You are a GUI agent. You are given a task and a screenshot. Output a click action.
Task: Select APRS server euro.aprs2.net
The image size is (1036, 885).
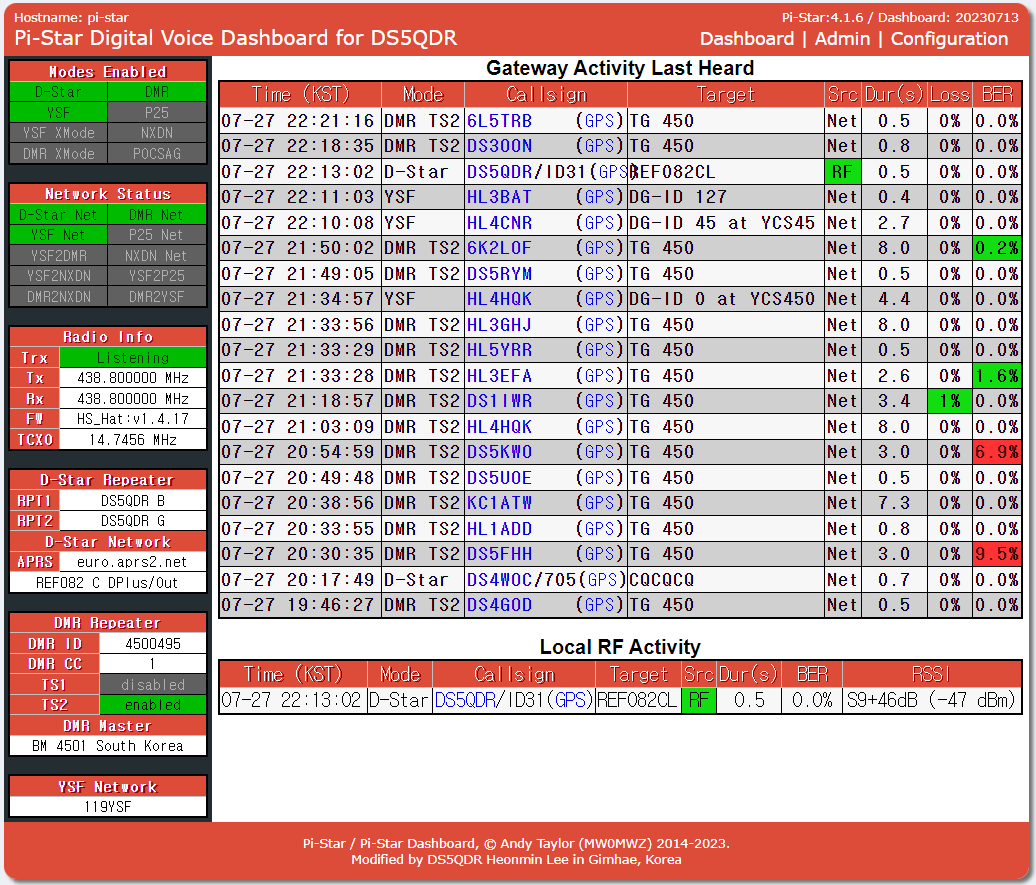133,562
